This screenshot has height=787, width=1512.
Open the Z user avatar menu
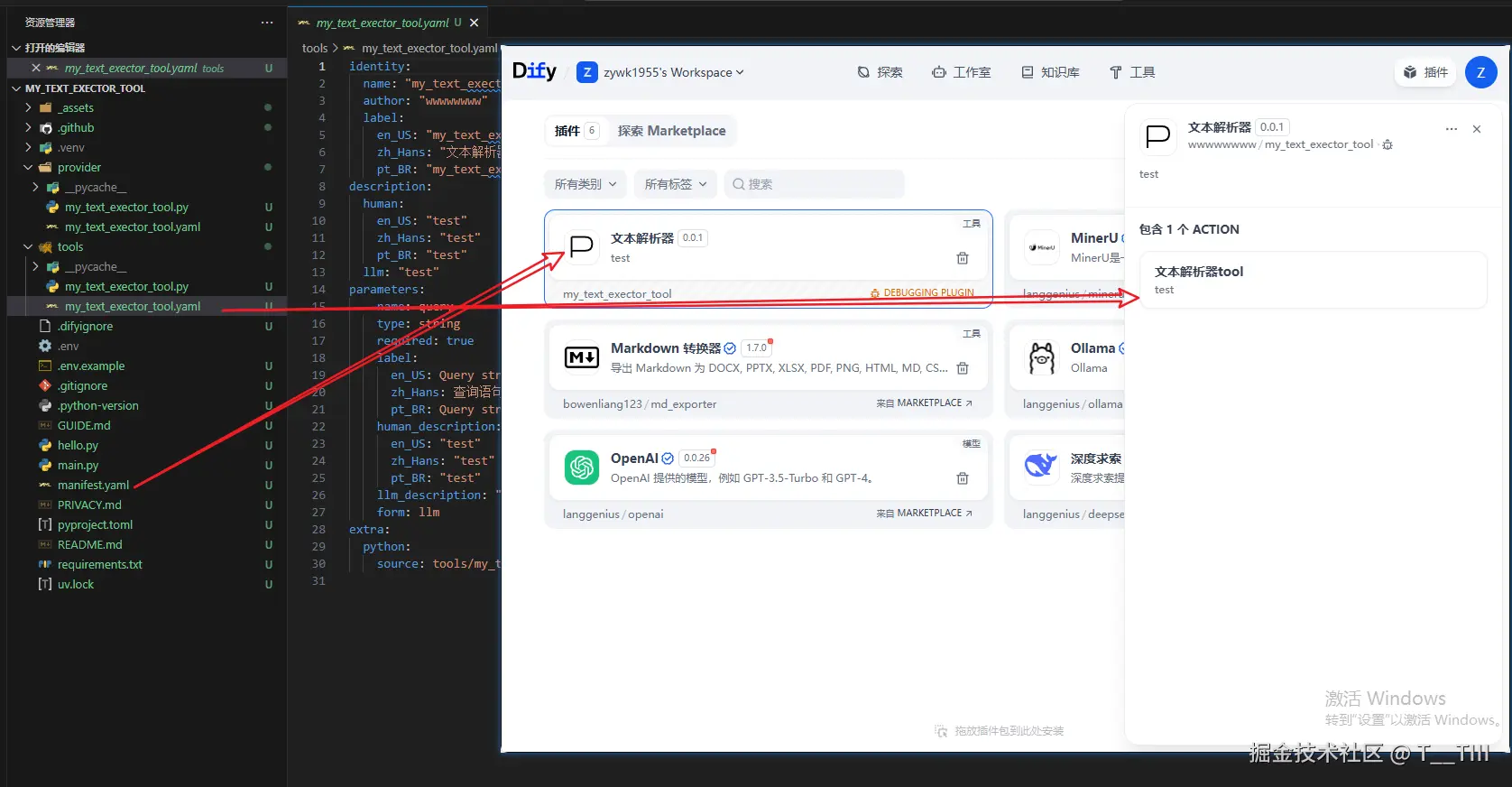1480,72
